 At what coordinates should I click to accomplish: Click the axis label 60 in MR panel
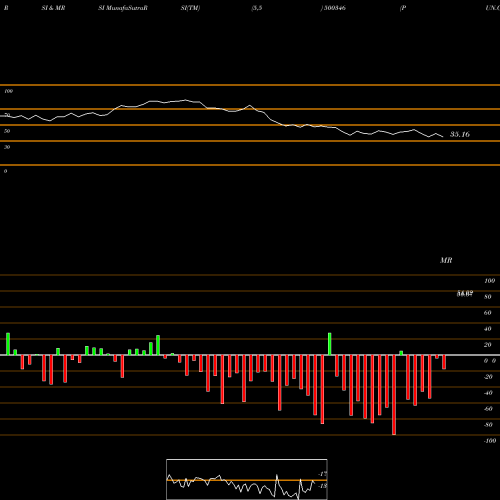(x=488, y=313)
